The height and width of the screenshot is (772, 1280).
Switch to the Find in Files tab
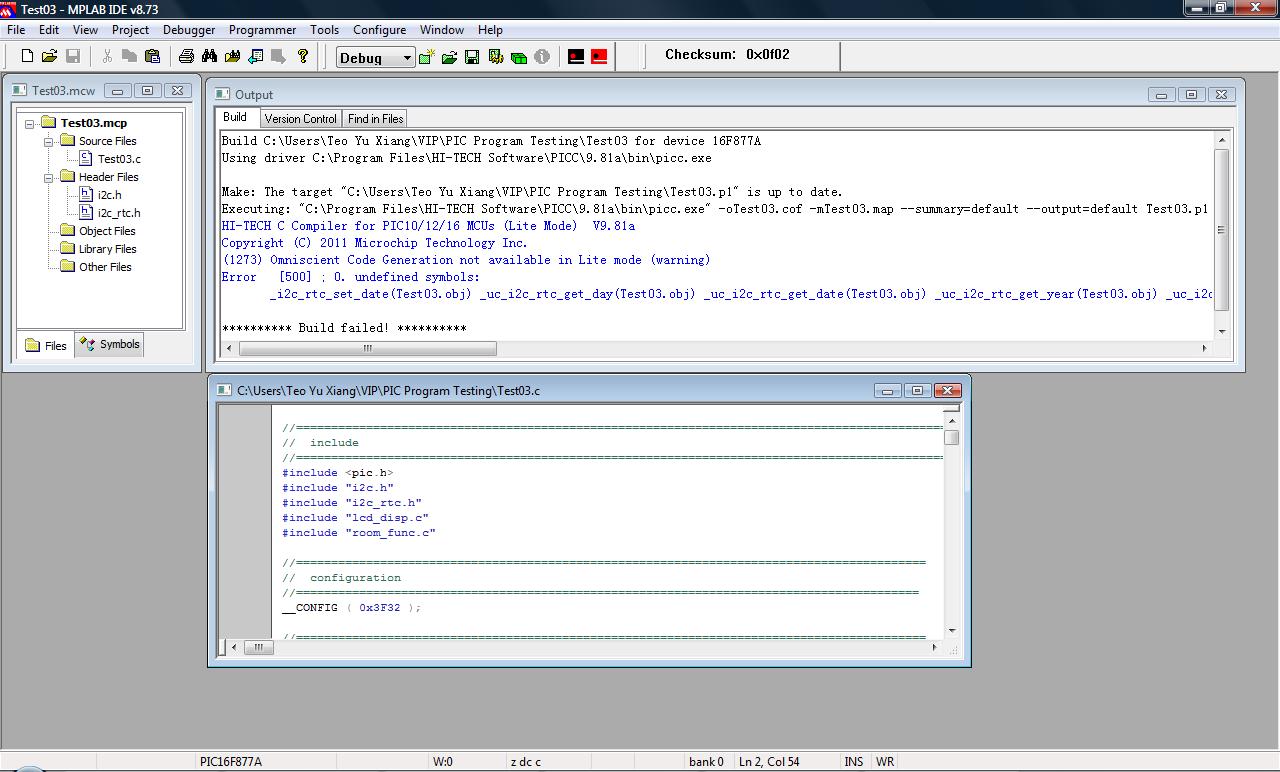(x=375, y=119)
